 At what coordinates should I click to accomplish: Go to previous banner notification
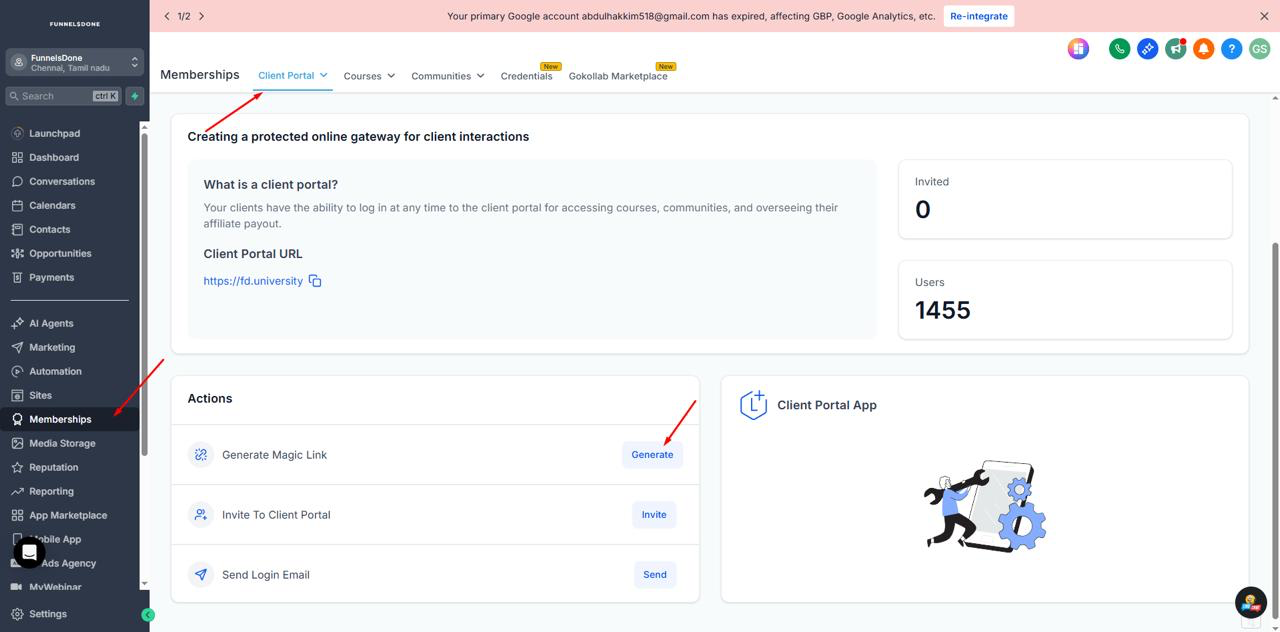[x=167, y=16]
